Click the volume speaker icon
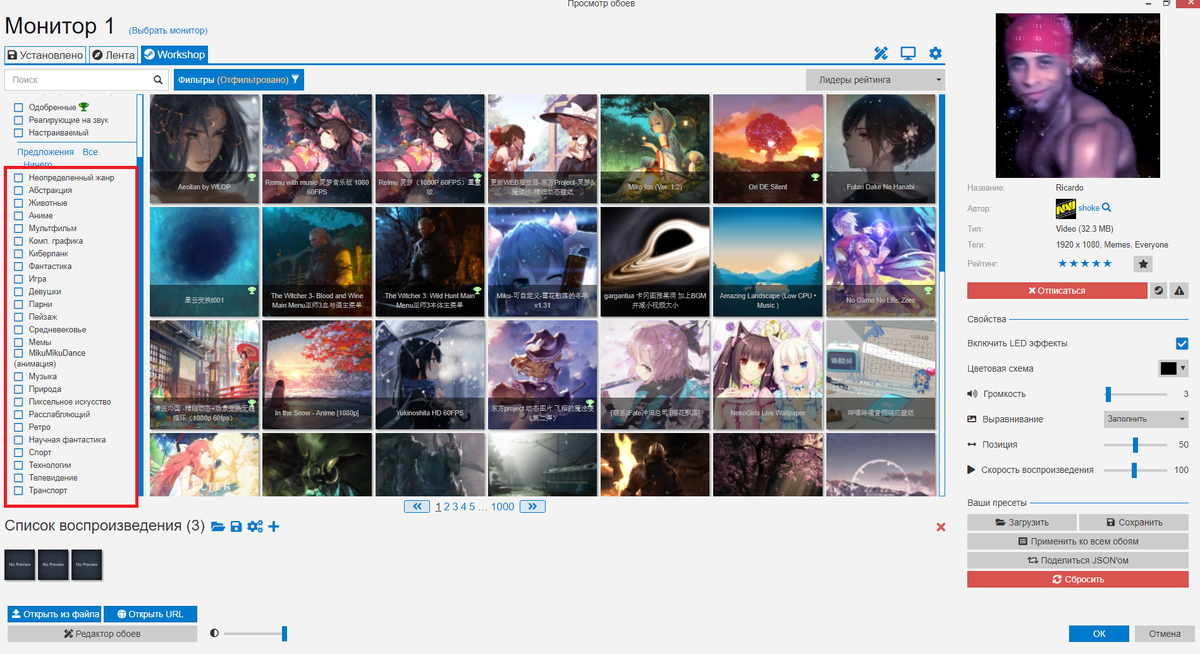The image size is (1200, 654). pos(973,394)
